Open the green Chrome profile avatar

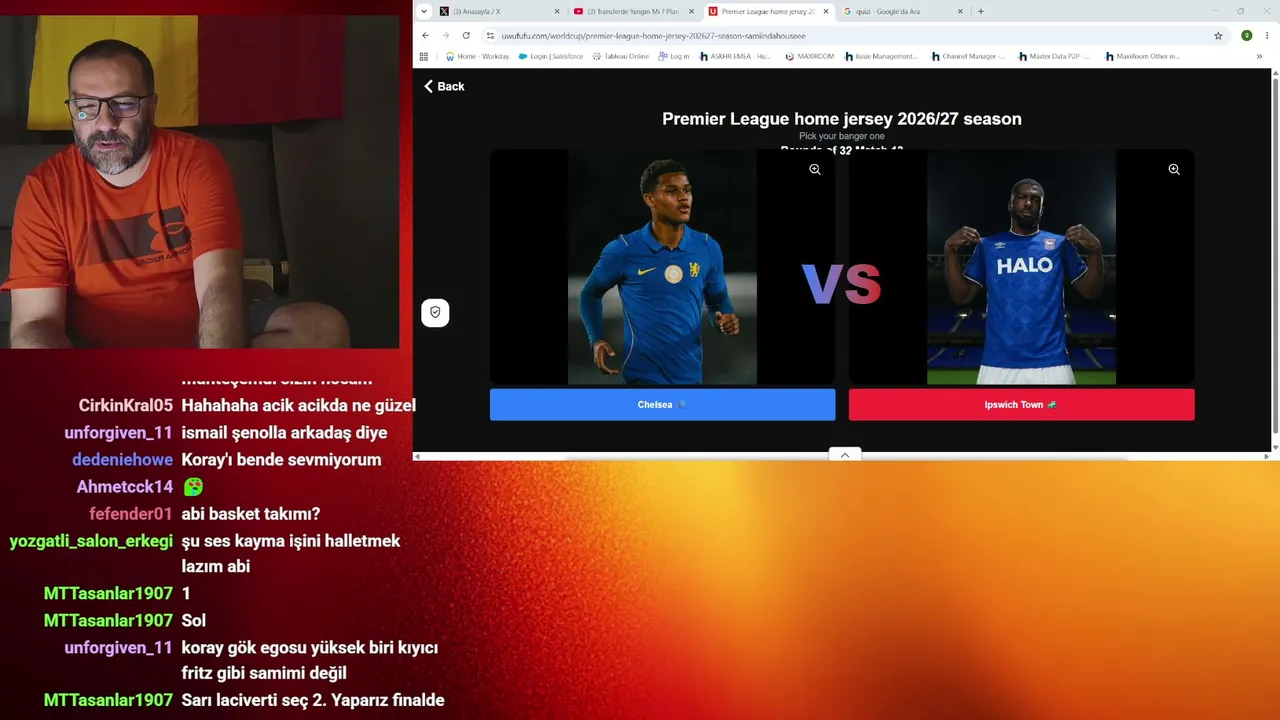[x=1246, y=35]
